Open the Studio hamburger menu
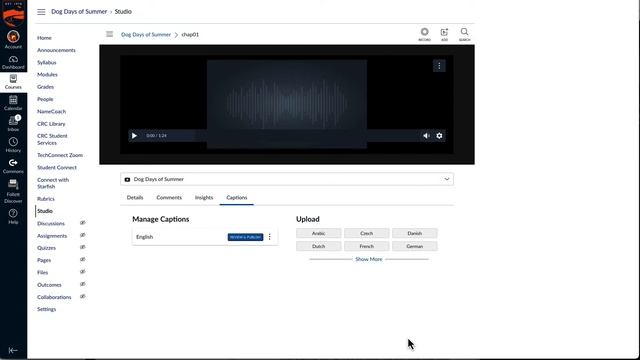The image size is (640, 360). click(x=109, y=34)
